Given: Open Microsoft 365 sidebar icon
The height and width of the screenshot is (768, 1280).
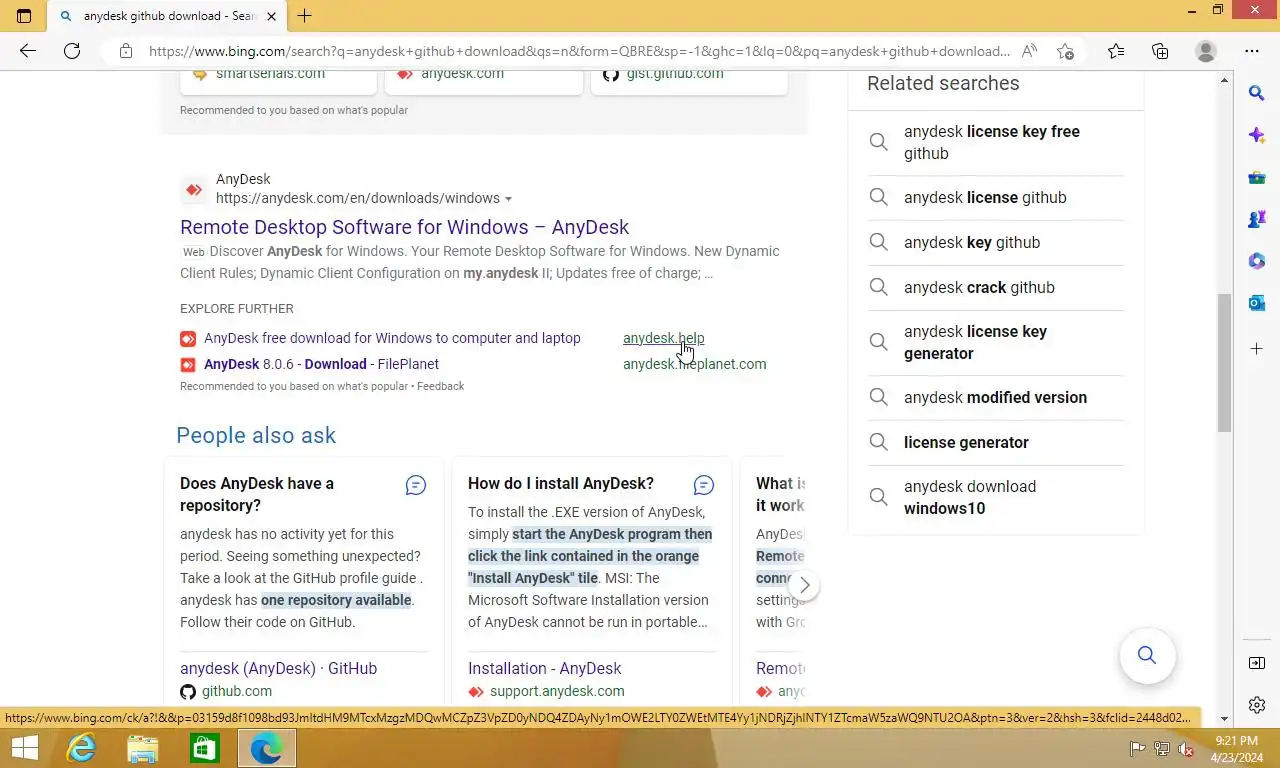Looking at the screenshot, I should [x=1257, y=261].
